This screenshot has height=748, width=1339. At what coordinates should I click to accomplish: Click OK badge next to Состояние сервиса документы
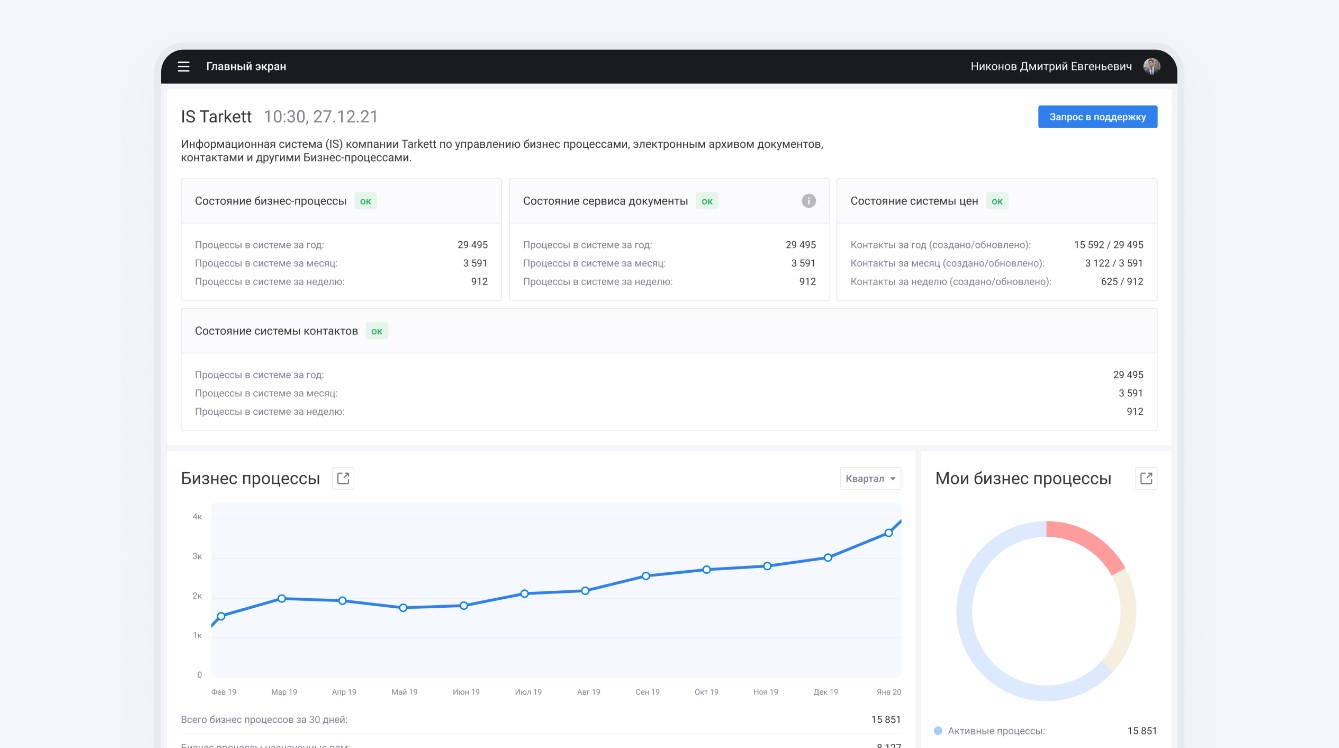pos(707,201)
